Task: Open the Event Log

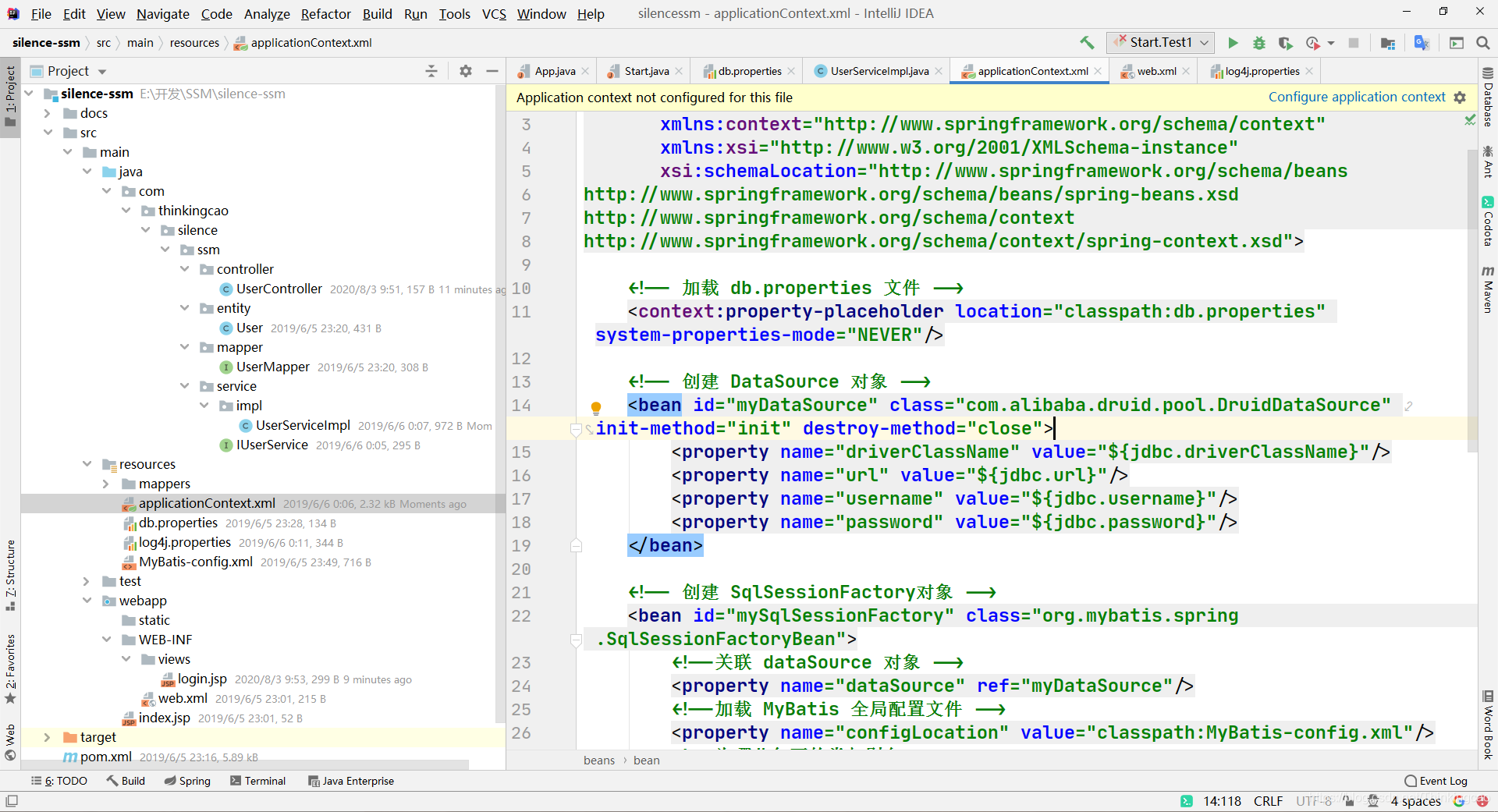Action: 1436,781
